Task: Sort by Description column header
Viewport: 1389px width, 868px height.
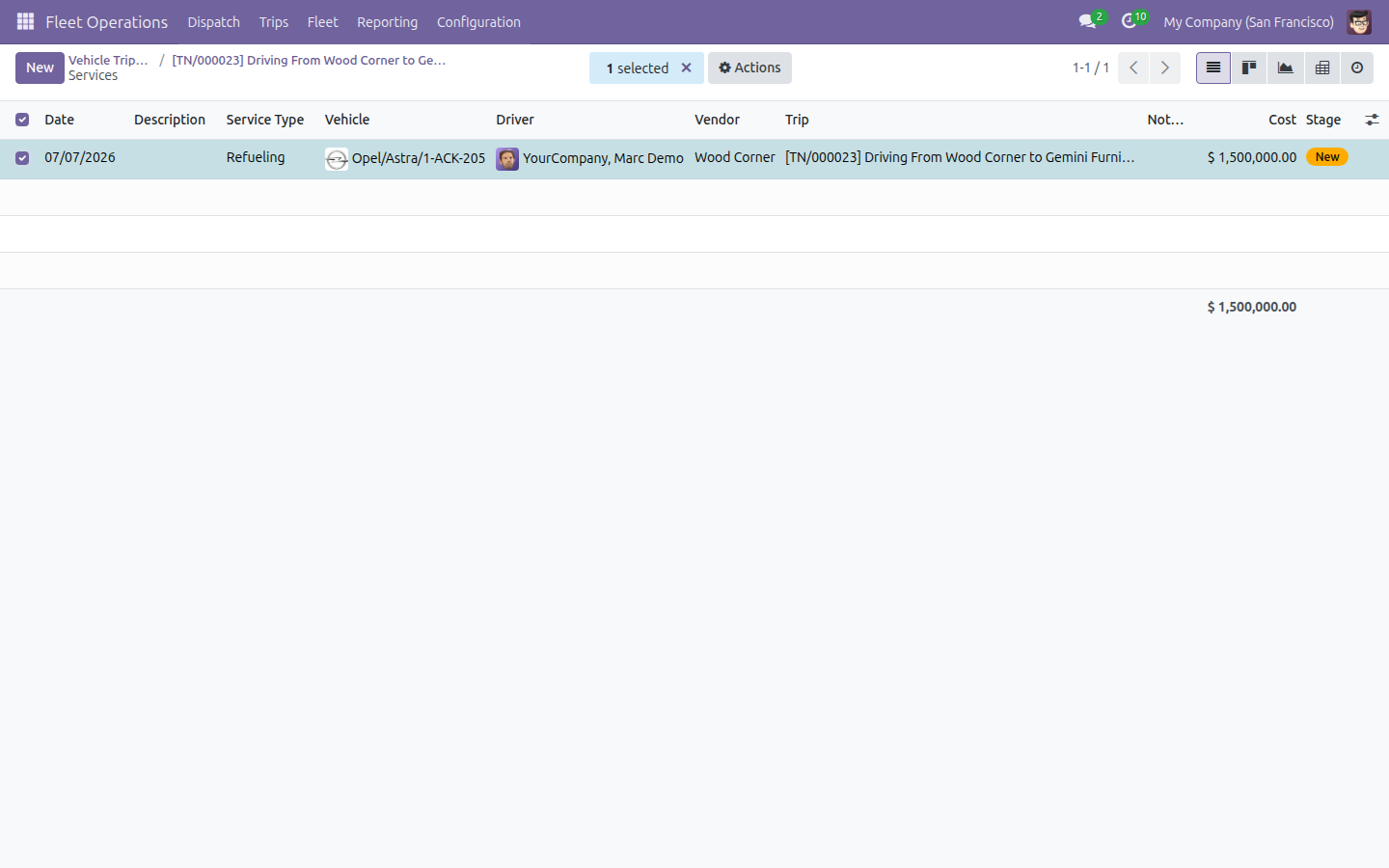Action: [x=170, y=120]
